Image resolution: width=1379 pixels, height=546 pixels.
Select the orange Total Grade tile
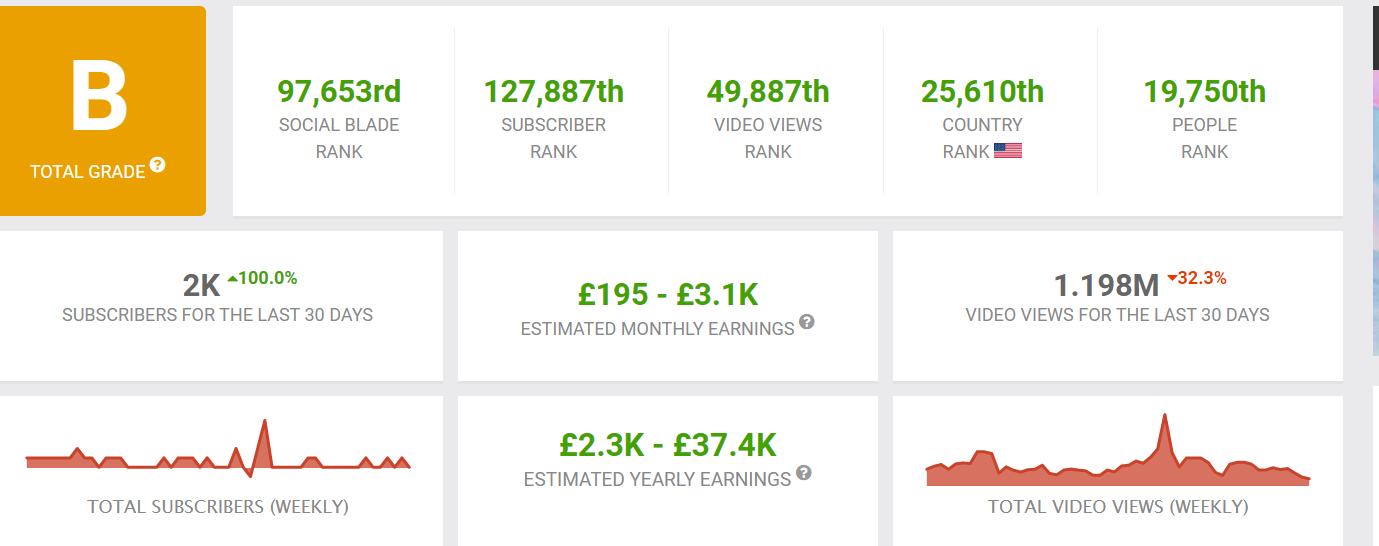102,111
